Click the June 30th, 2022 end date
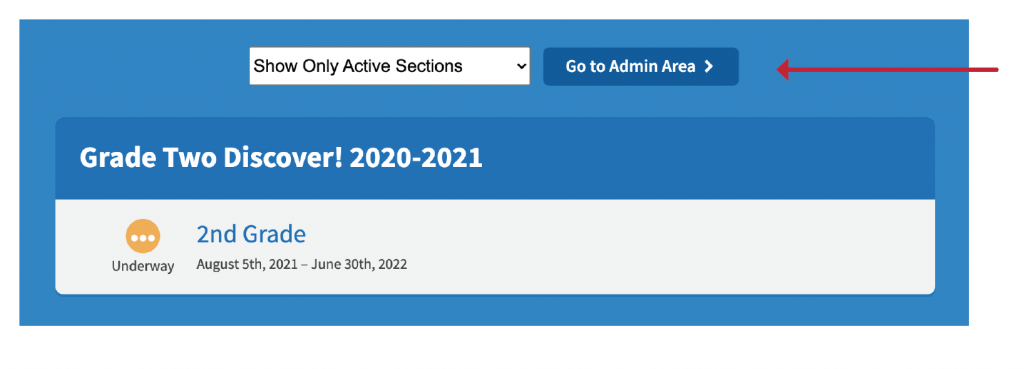Viewport: 1024px width, 369px height. [359, 265]
